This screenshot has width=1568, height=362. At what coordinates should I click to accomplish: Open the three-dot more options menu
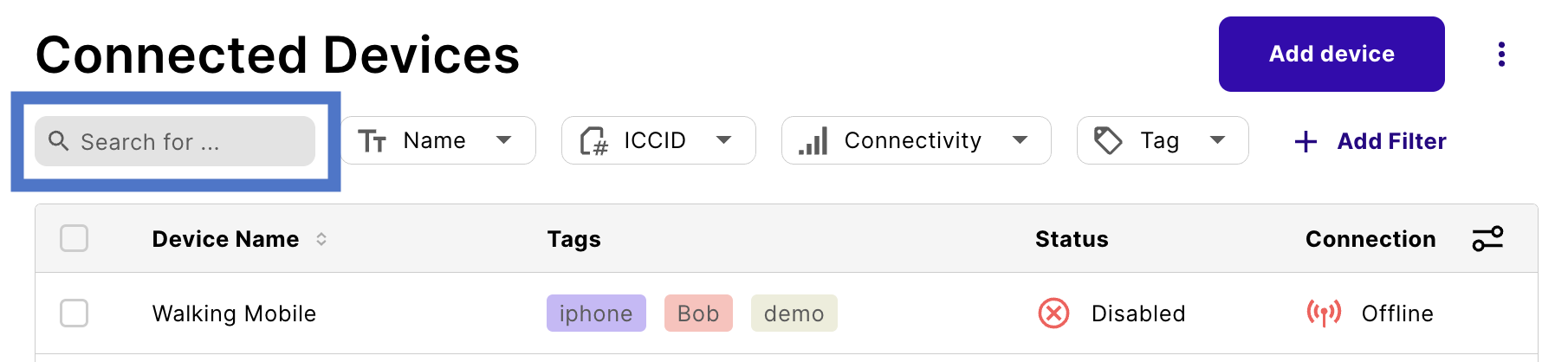pyautogui.click(x=1501, y=54)
